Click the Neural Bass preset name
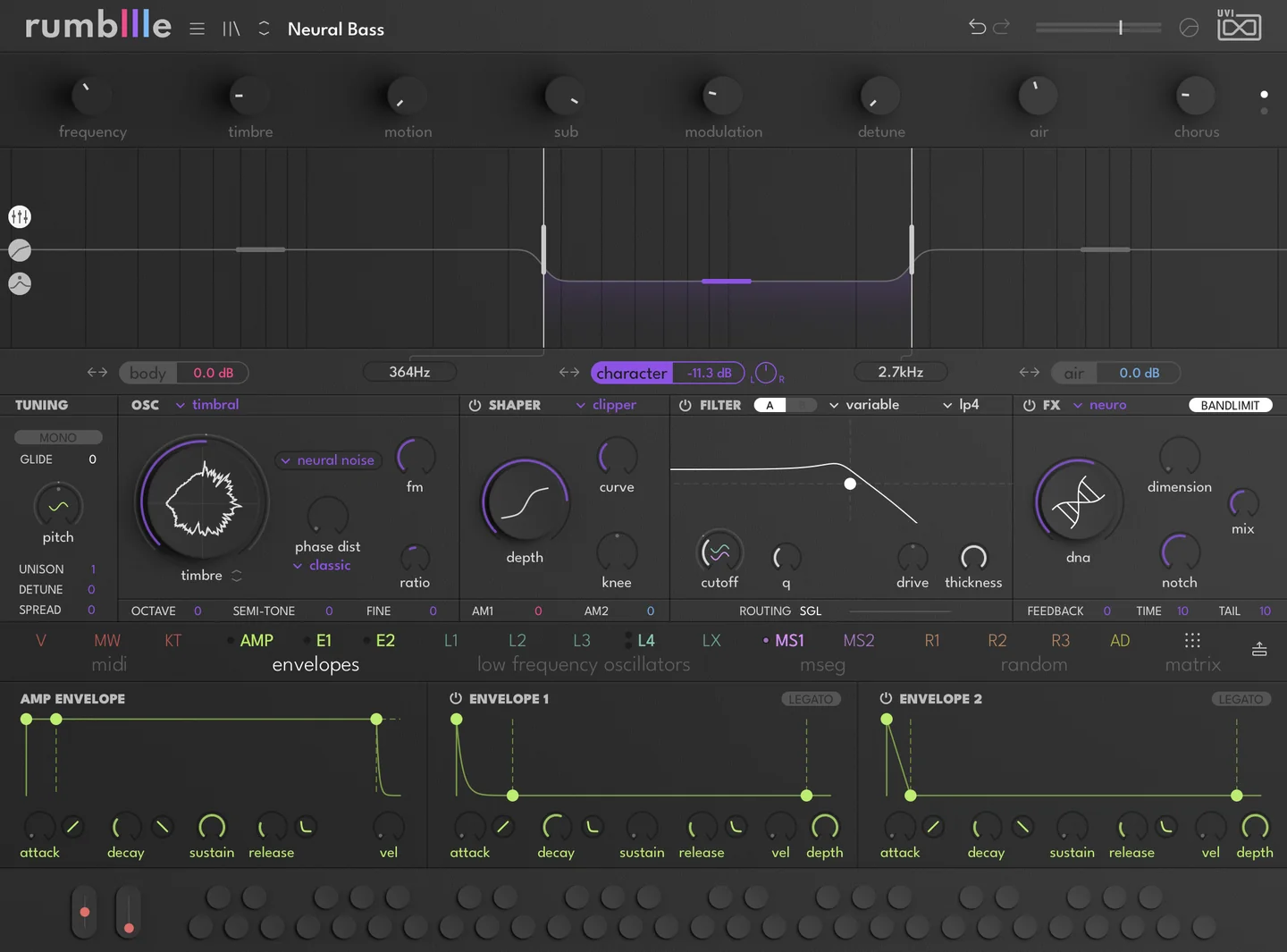 click(x=336, y=29)
